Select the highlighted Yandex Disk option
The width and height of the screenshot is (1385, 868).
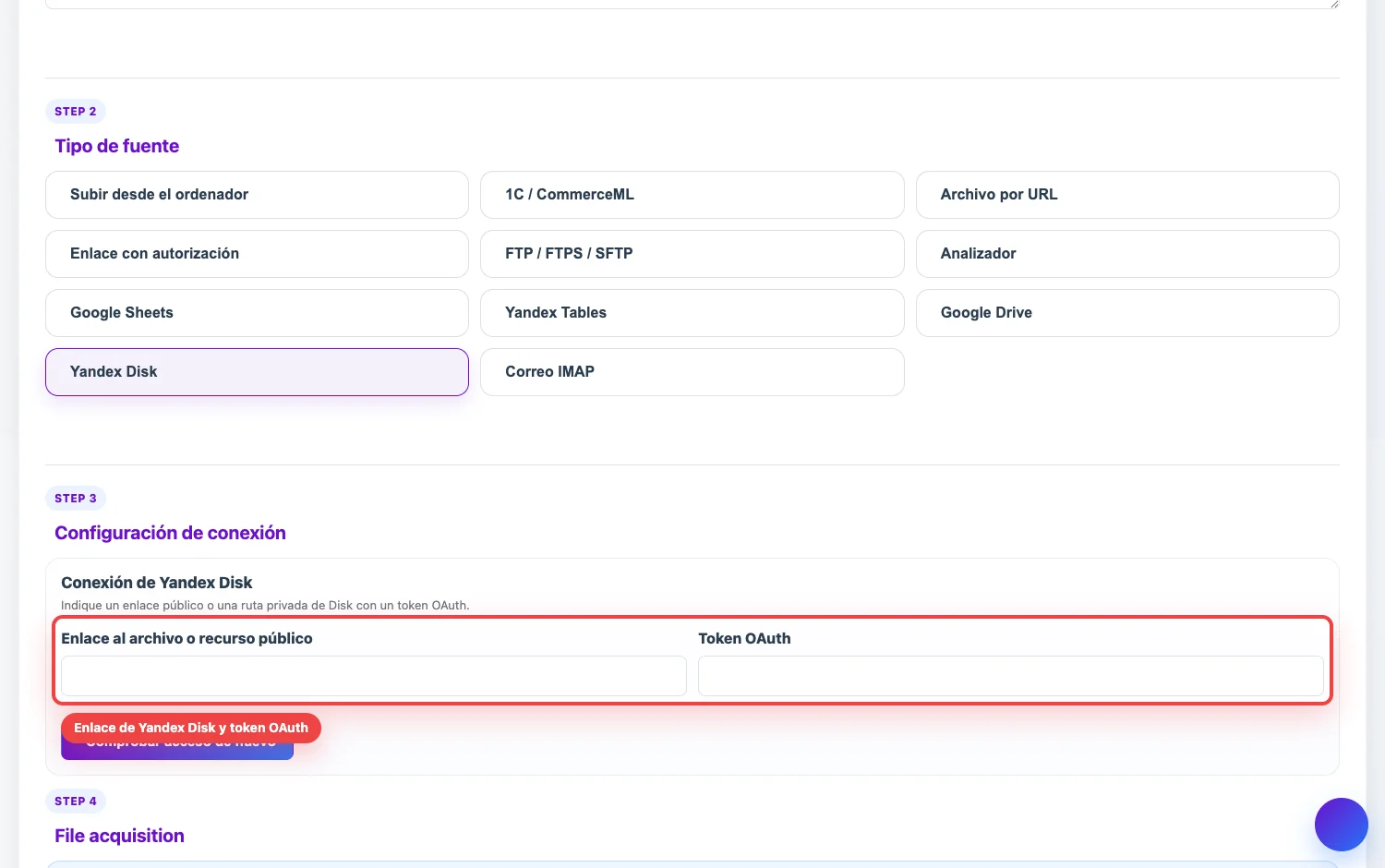pyautogui.click(x=257, y=372)
